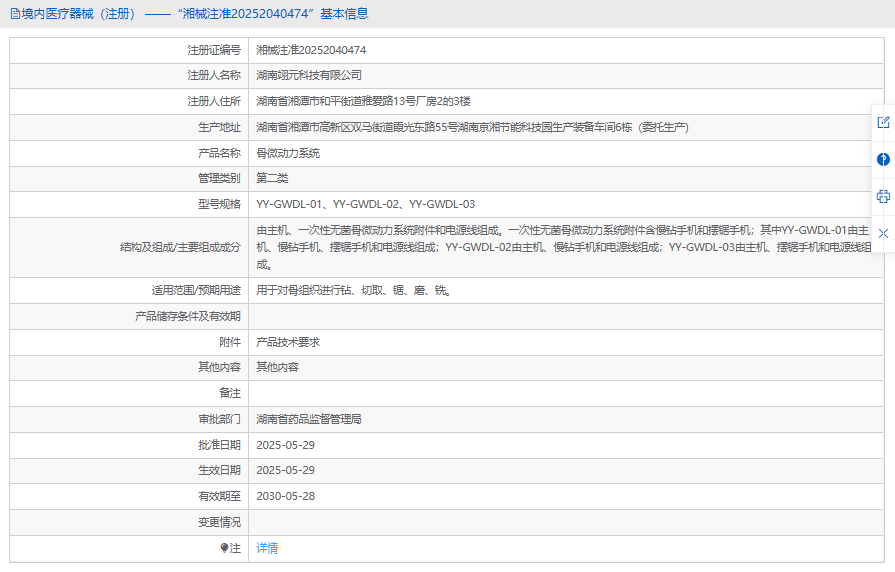Click approval department 湖南省药品监督管理局
Screen dimensions: 895x572
pyautogui.click(x=309, y=419)
